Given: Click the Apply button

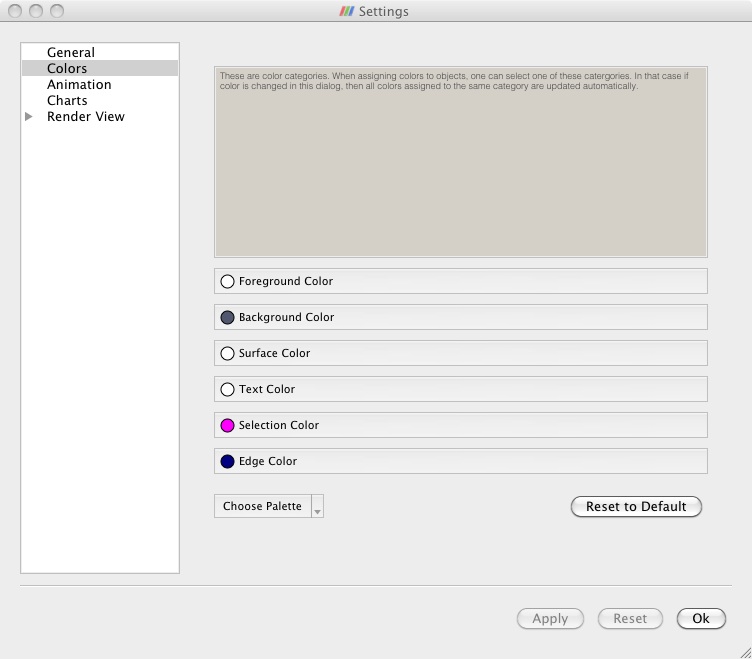Looking at the screenshot, I should [550, 619].
